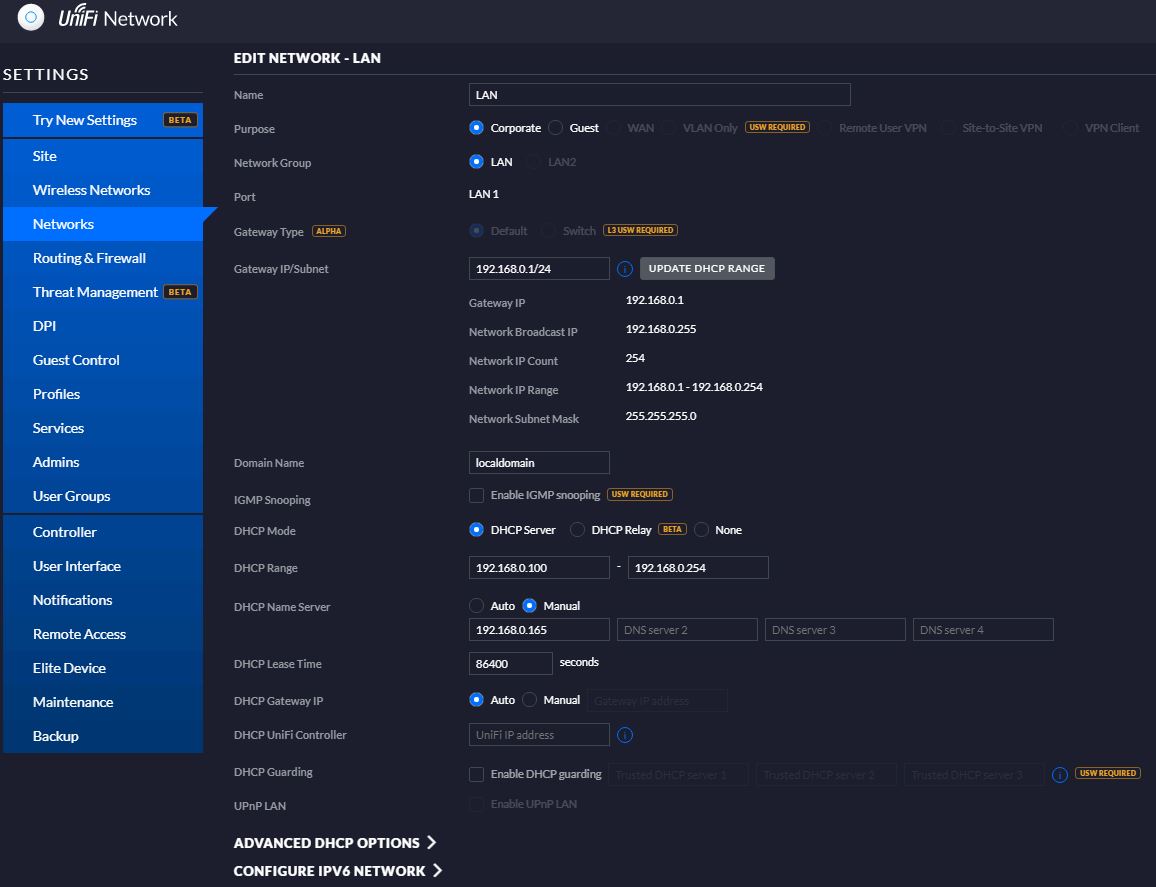Click the DNS server 3 field

pyautogui.click(x=835, y=629)
